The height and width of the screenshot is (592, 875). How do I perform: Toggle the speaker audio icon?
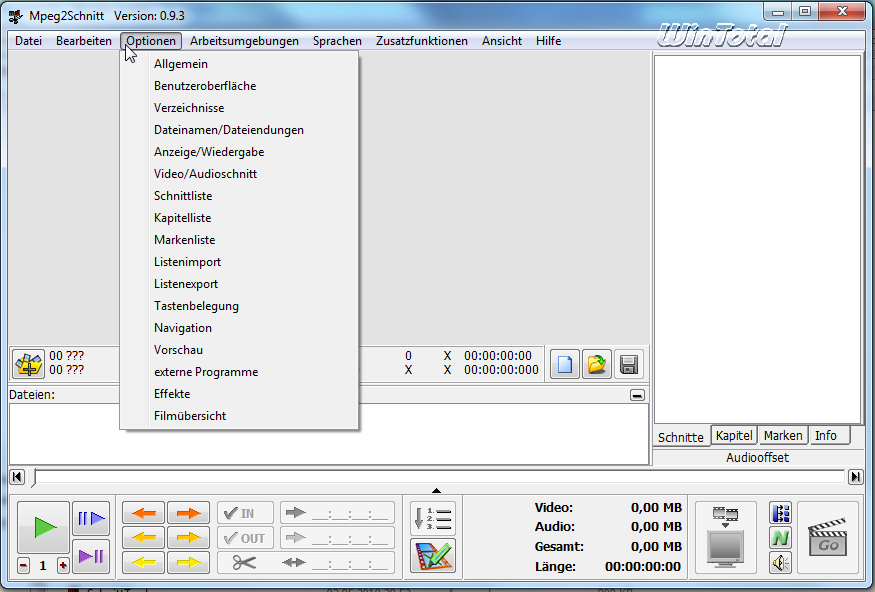[781, 562]
